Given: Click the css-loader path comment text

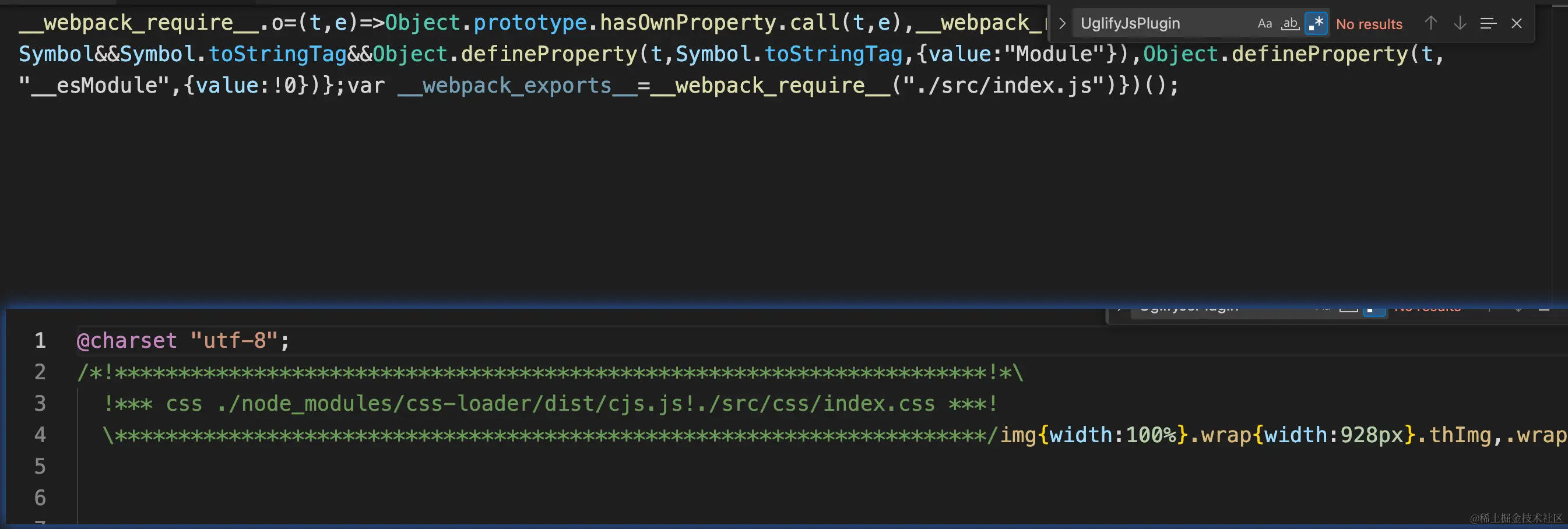Looking at the screenshot, I should coord(550,403).
